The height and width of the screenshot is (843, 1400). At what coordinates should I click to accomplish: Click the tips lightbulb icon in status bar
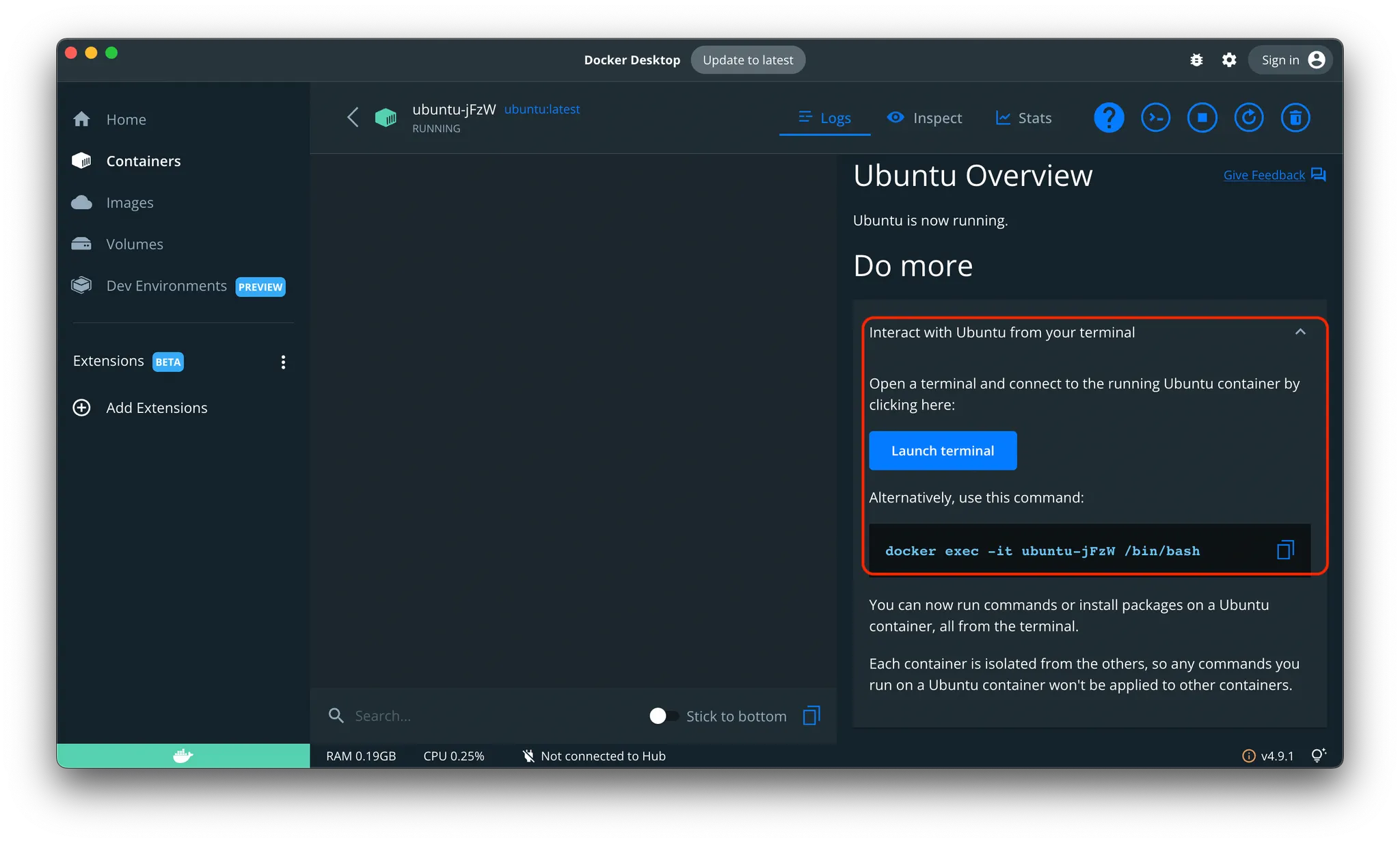[x=1319, y=755]
